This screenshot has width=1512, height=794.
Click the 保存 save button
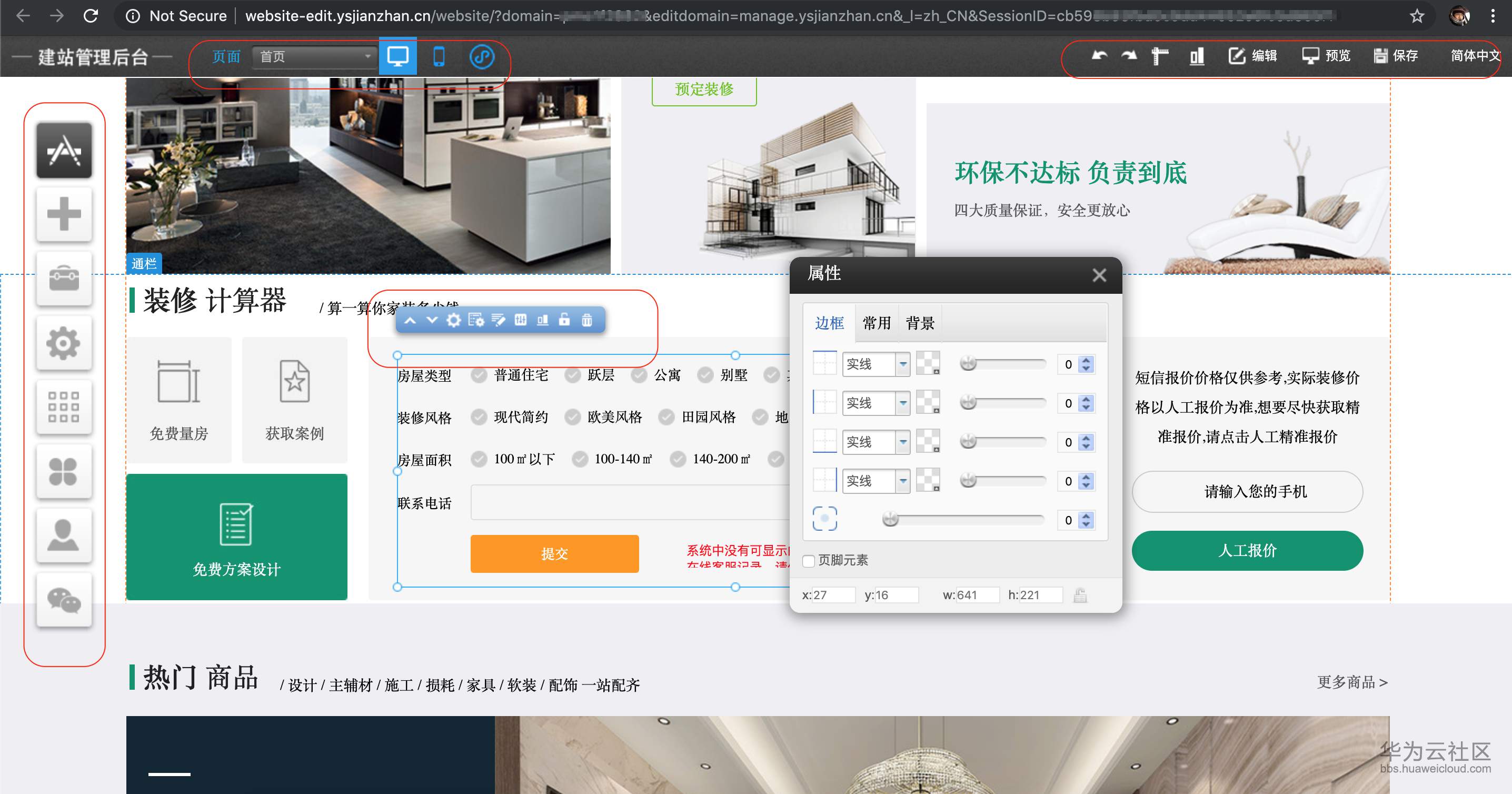1396,56
